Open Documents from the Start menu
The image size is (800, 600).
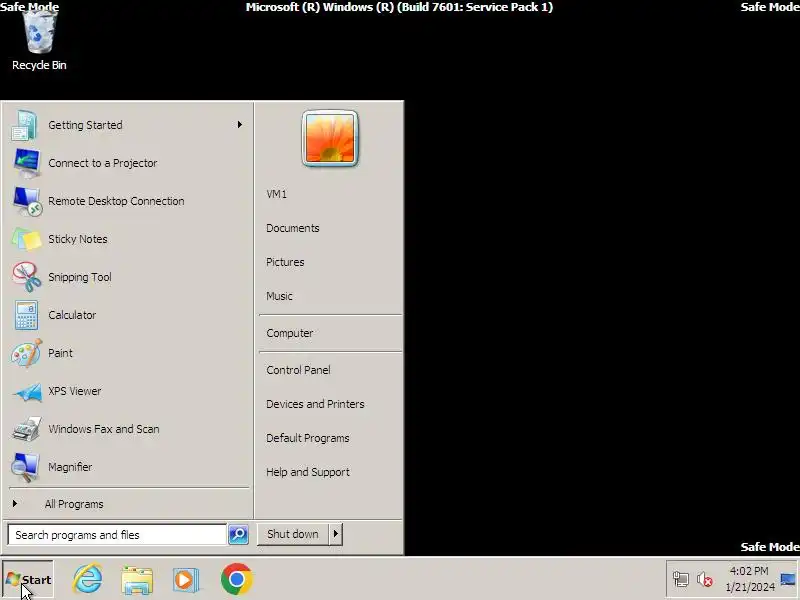coord(293,228)
